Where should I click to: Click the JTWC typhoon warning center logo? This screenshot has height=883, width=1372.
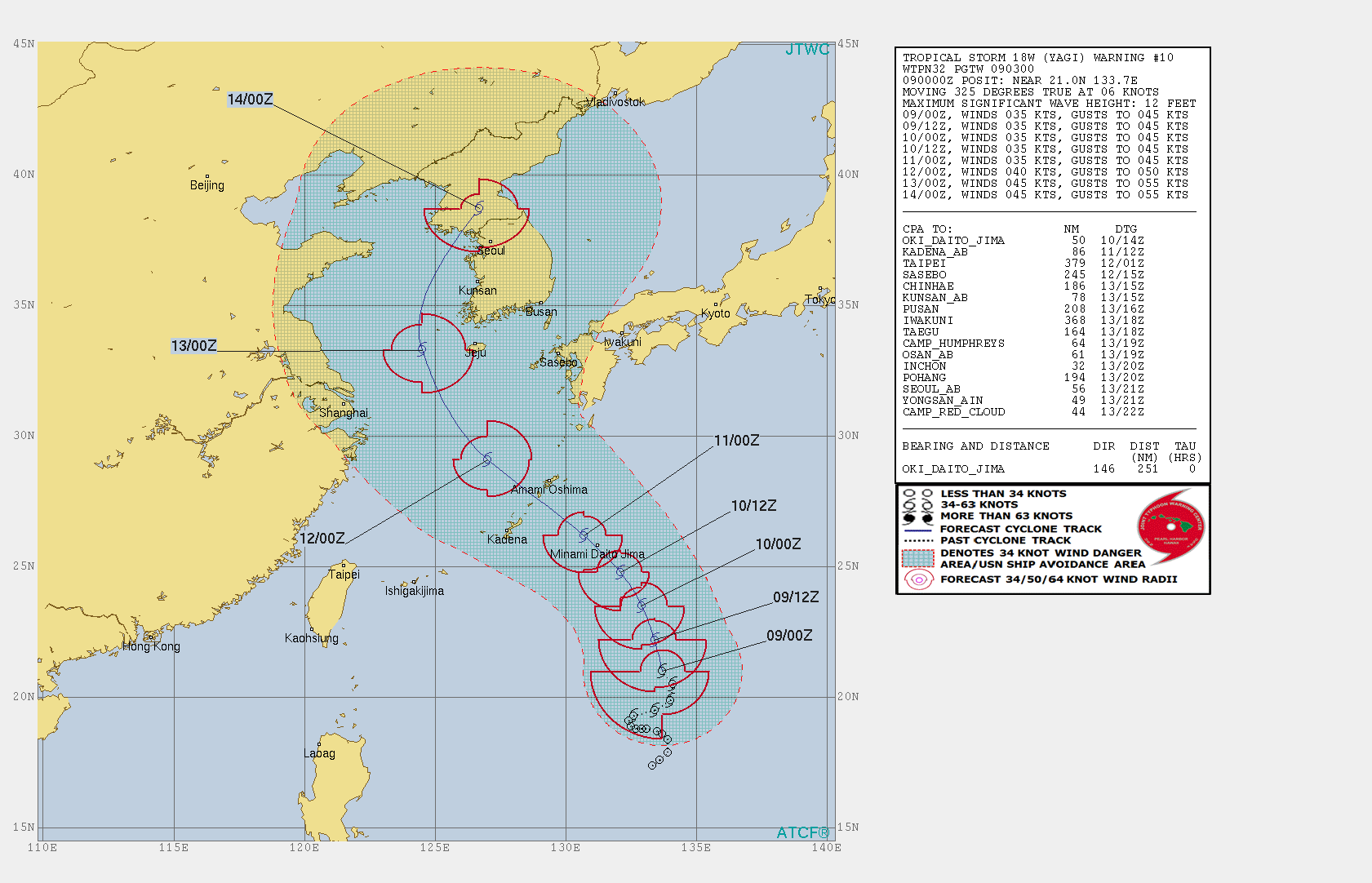[x=1170, y=527]
